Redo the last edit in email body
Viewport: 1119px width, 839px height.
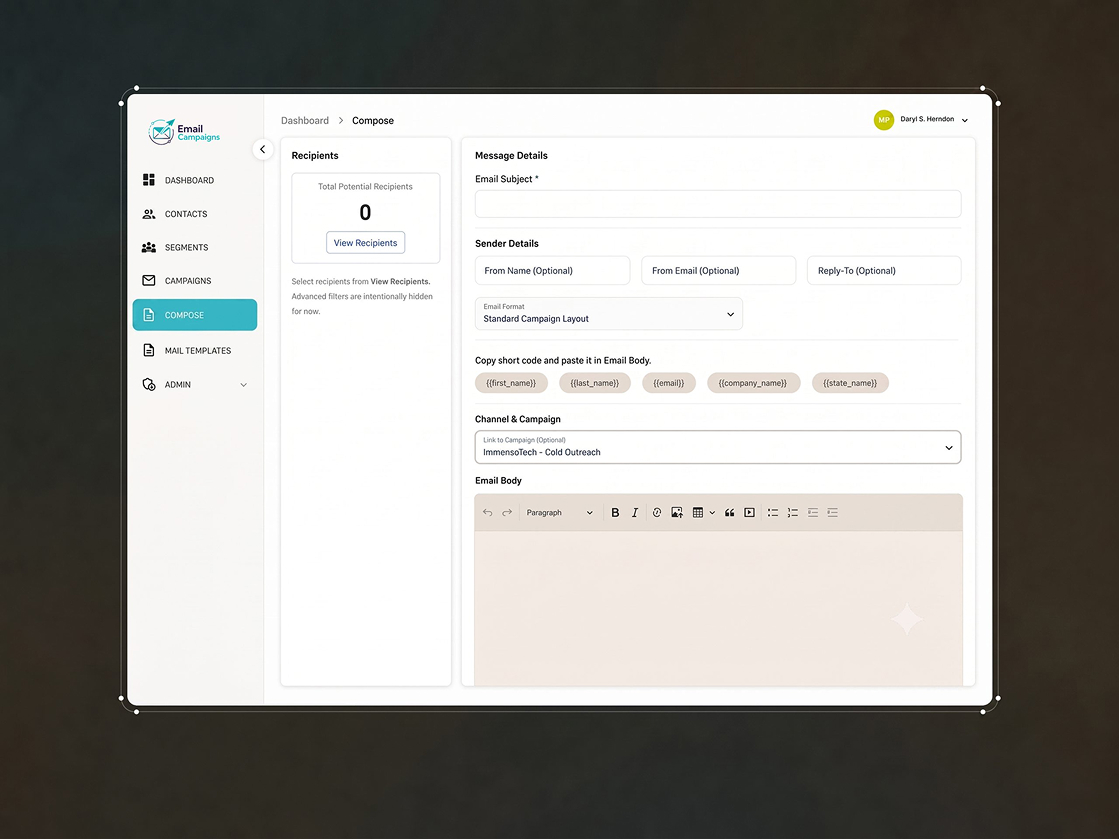[507, 512]
